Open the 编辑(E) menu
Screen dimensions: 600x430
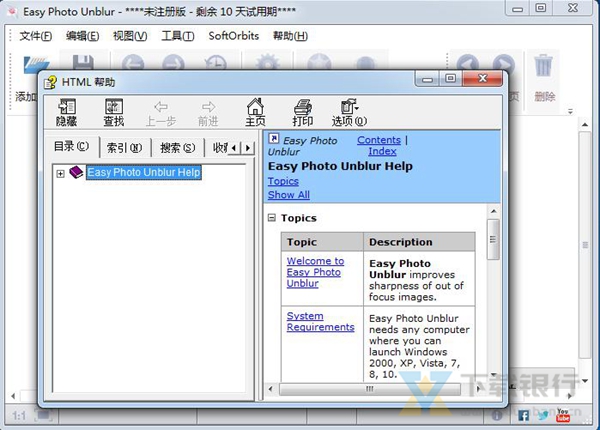(82, 36)
